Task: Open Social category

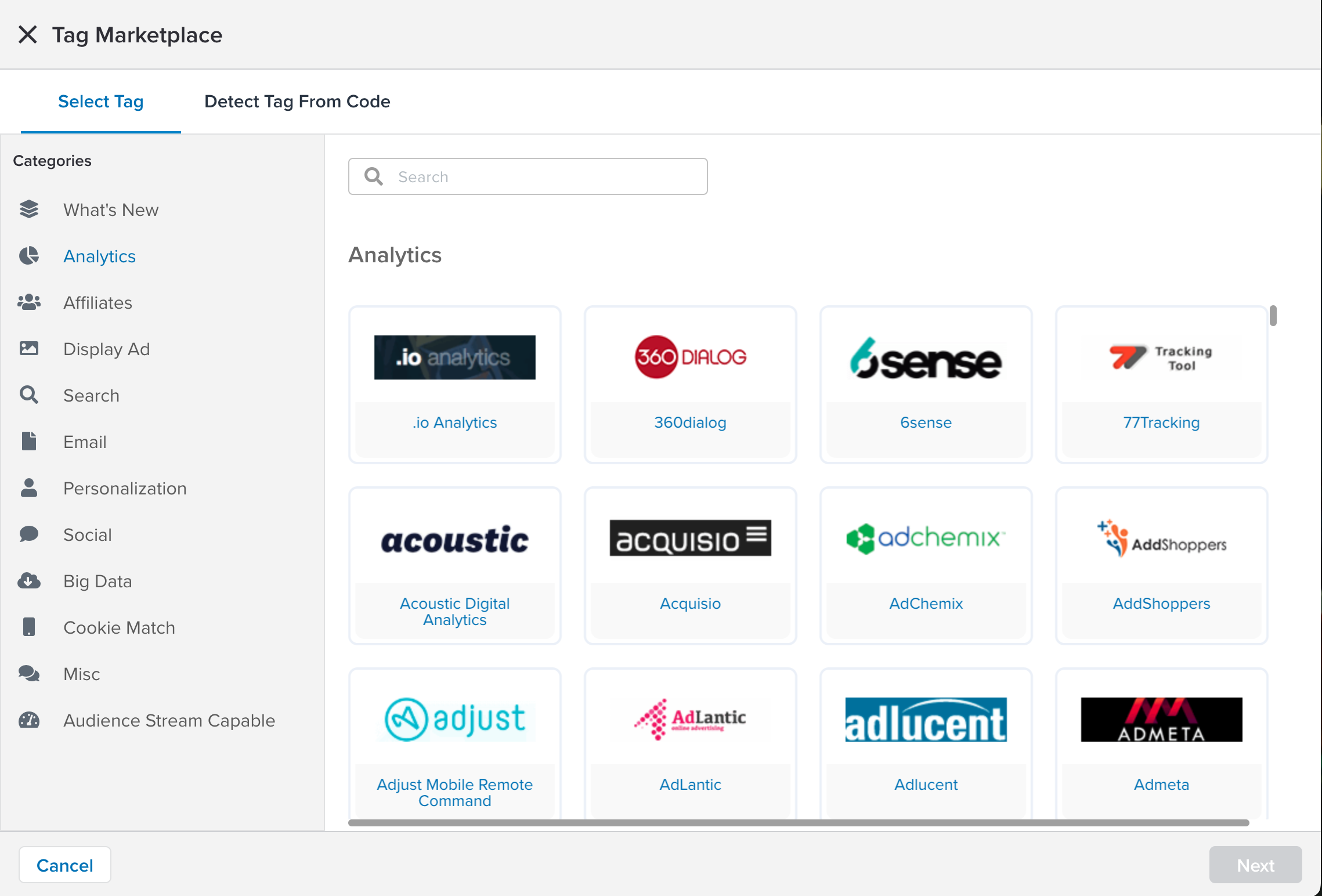Action: coord(88,534)
